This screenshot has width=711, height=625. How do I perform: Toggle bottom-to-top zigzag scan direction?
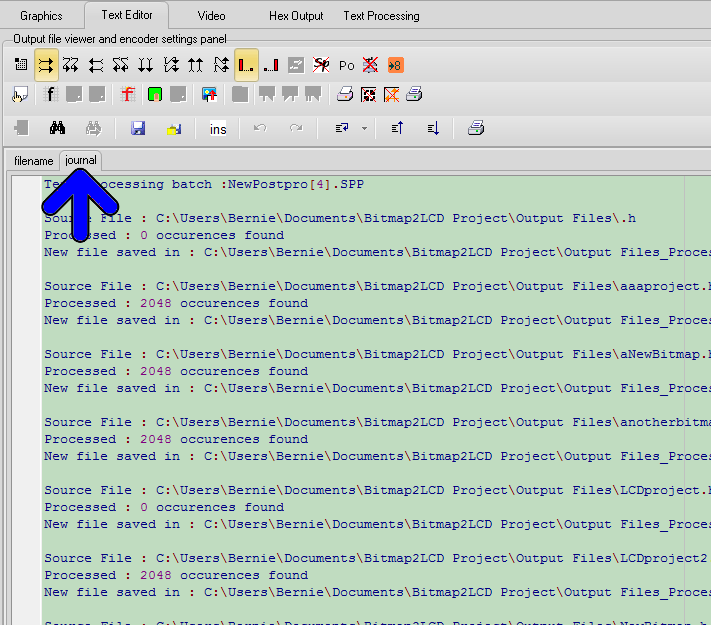(x=221, y=65)
